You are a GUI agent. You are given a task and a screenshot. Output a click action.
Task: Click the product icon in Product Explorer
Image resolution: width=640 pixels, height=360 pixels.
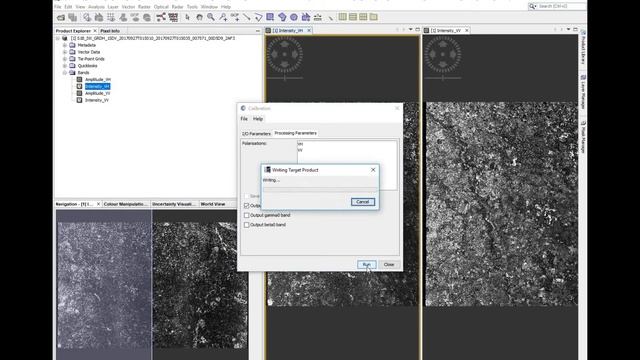[64, 38]
